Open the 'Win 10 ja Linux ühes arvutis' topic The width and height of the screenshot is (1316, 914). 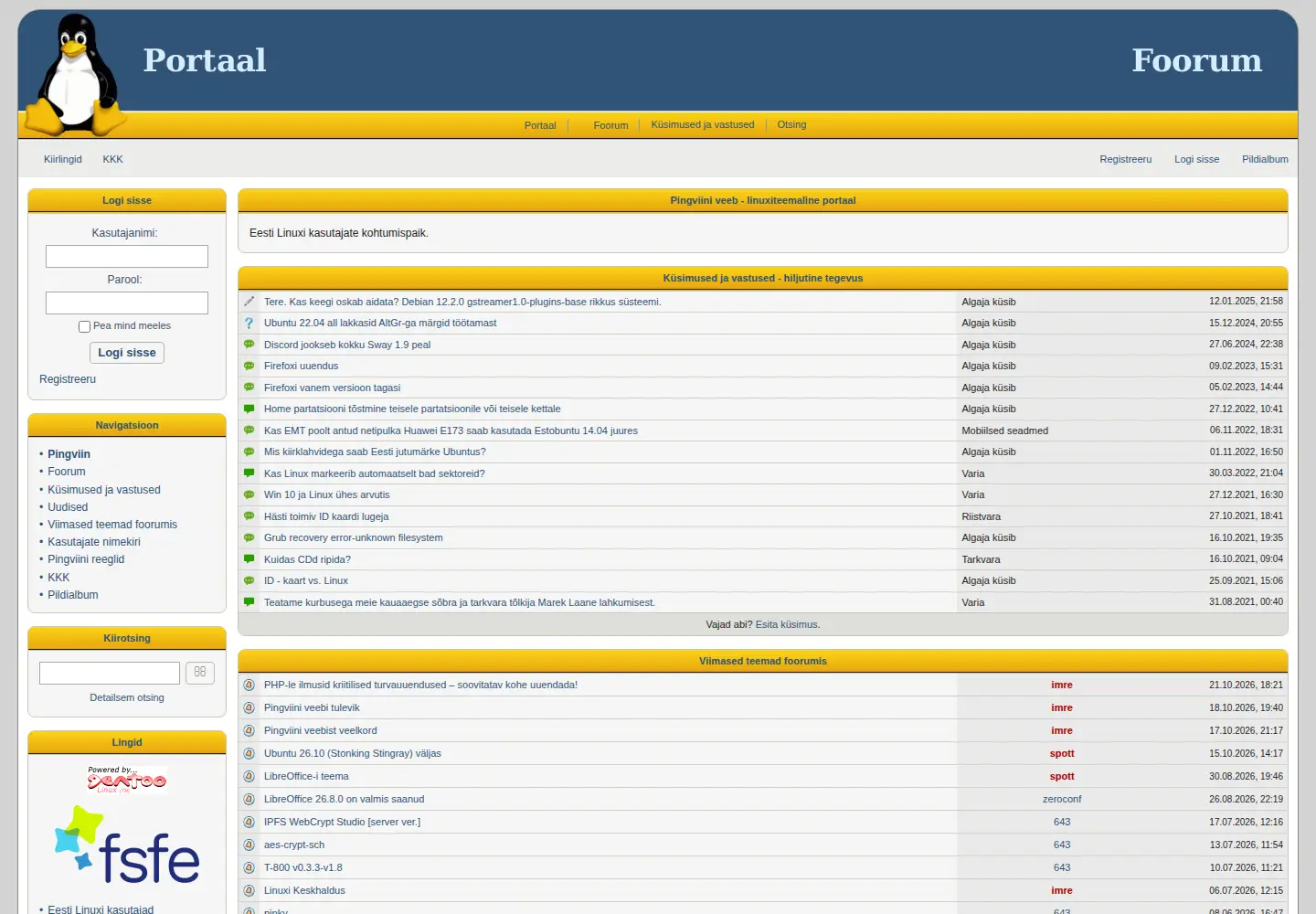[x=327, y=494]
